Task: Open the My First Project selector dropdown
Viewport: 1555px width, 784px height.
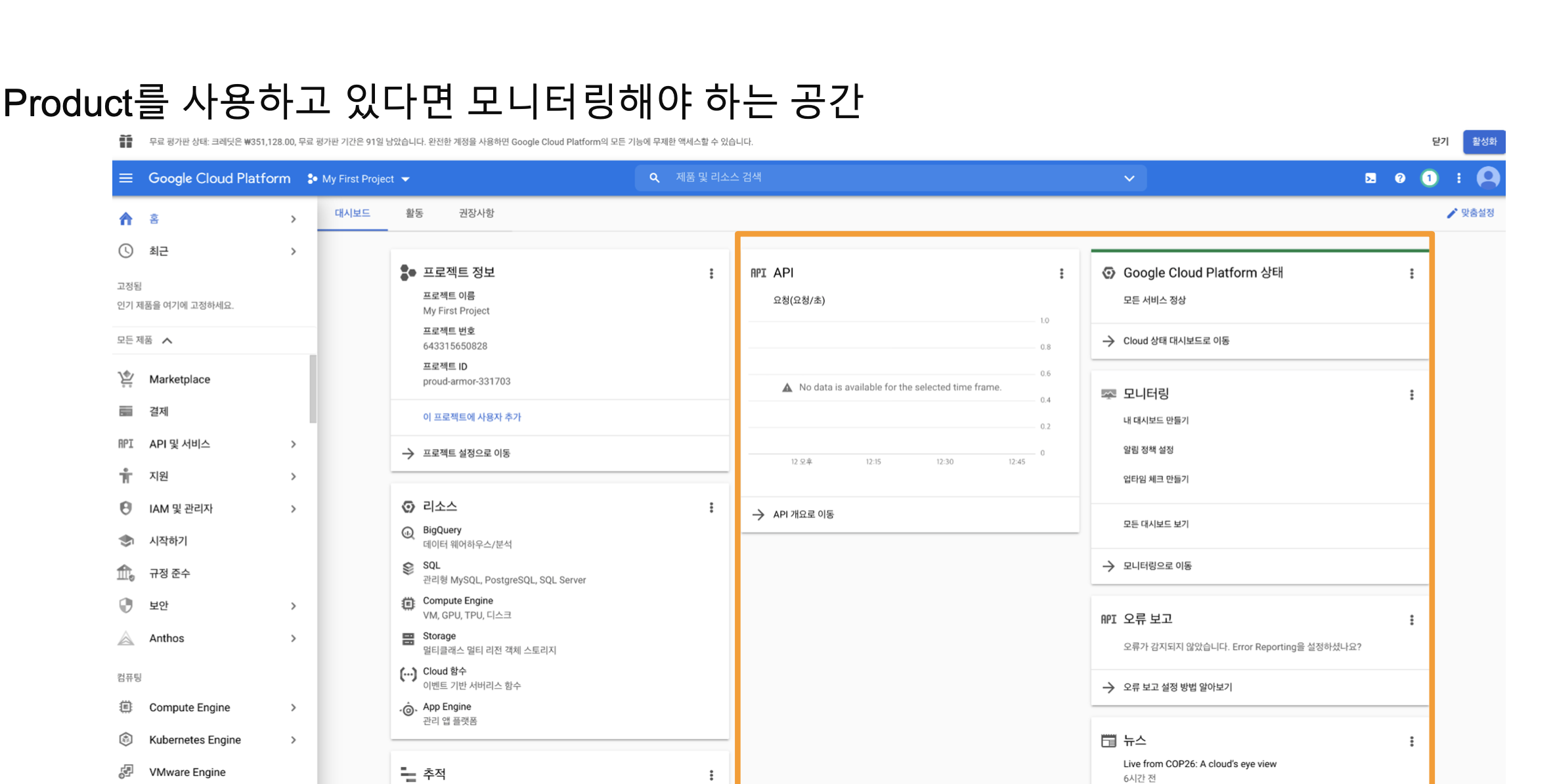Action: pyautogui.click(x=359, y=179)
